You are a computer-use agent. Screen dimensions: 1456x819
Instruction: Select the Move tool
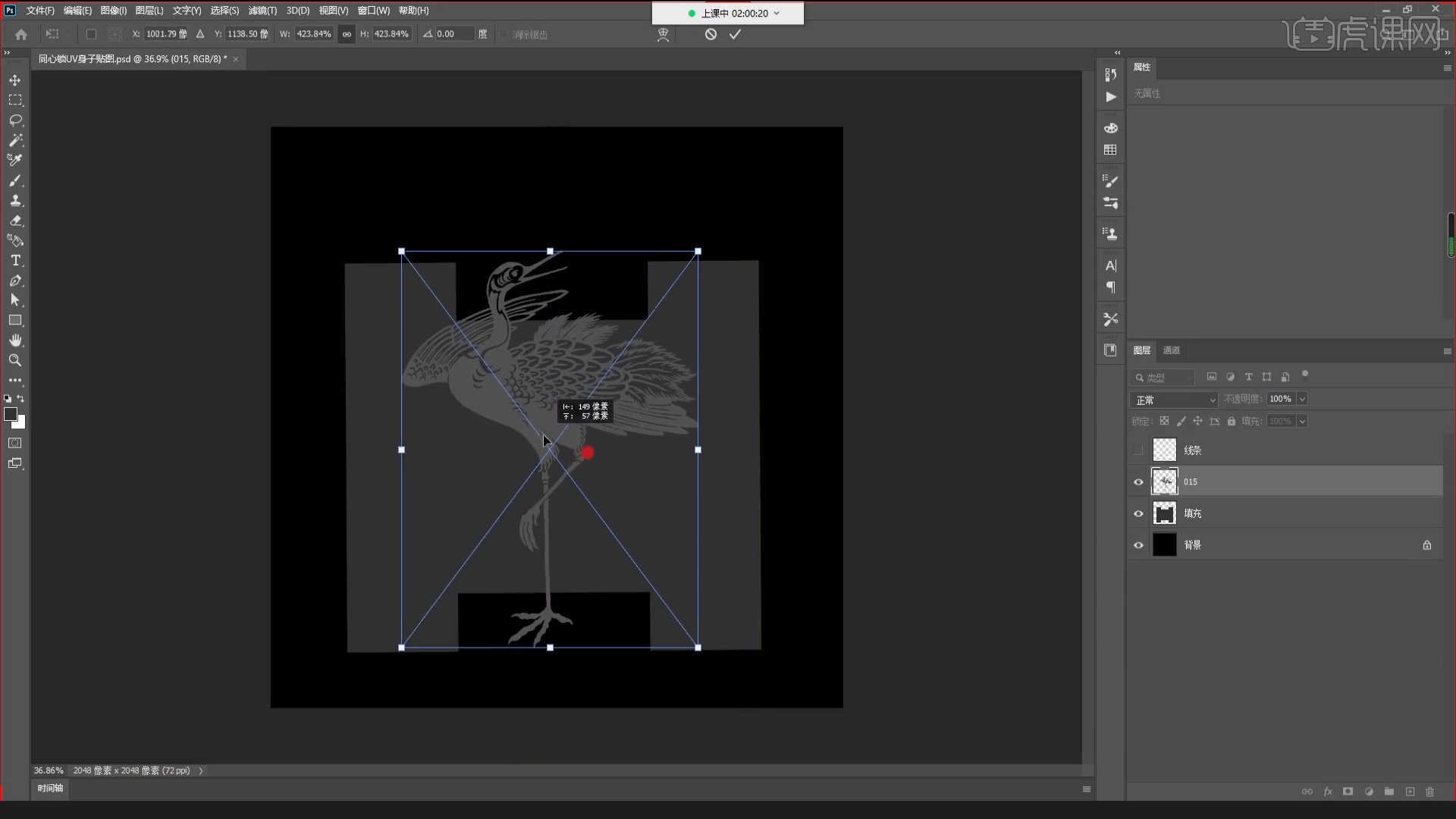[15, 80]
